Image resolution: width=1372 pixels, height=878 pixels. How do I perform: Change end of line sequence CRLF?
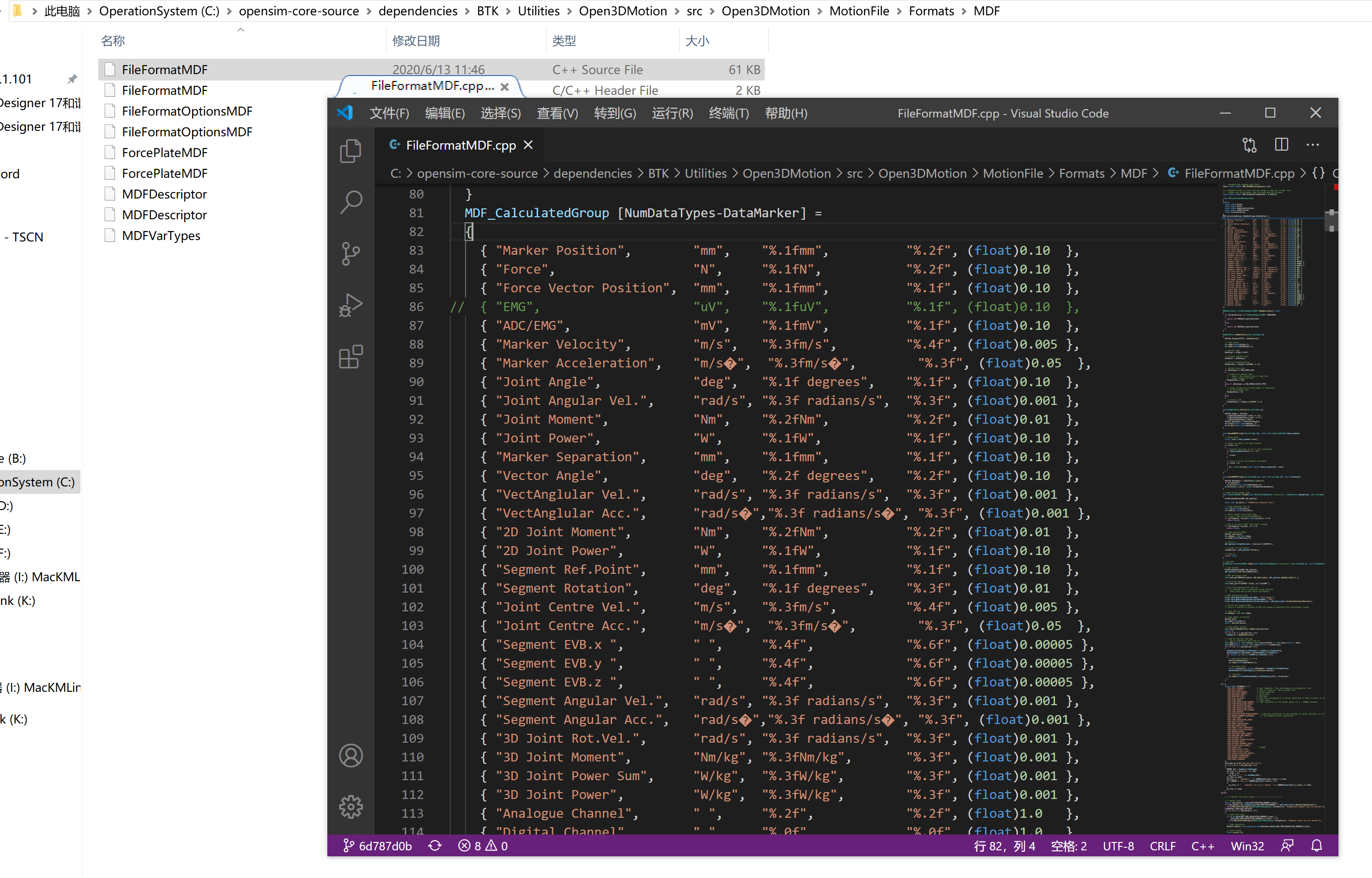point(1163,846)
